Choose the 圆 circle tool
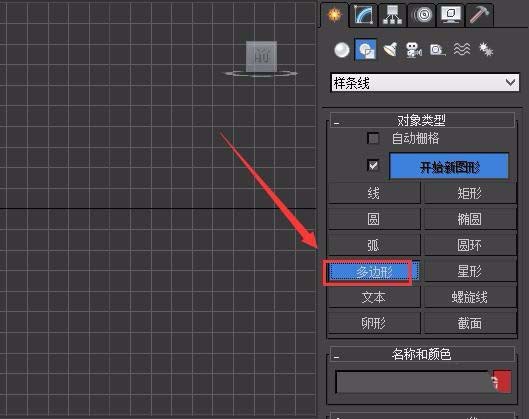This screenshot has height=419, width=529. pyautogui.click(x=374, y=219)
